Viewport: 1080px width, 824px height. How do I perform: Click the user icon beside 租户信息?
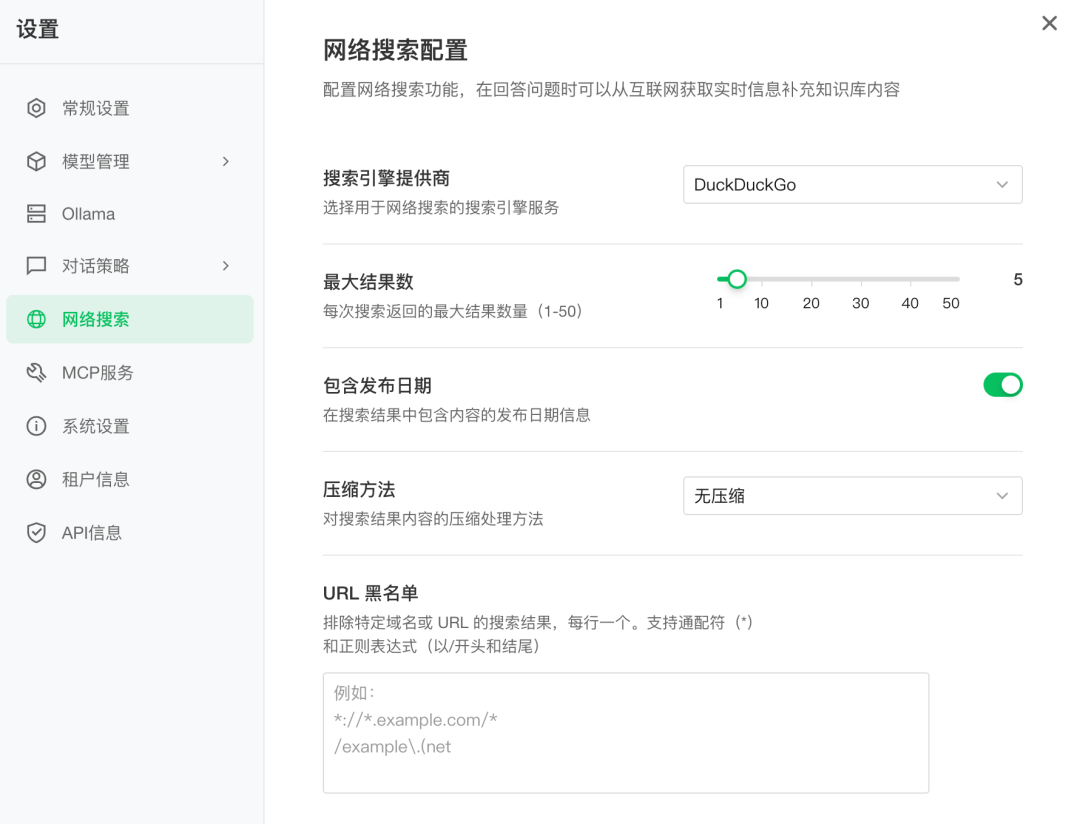(x=36, y=479)
